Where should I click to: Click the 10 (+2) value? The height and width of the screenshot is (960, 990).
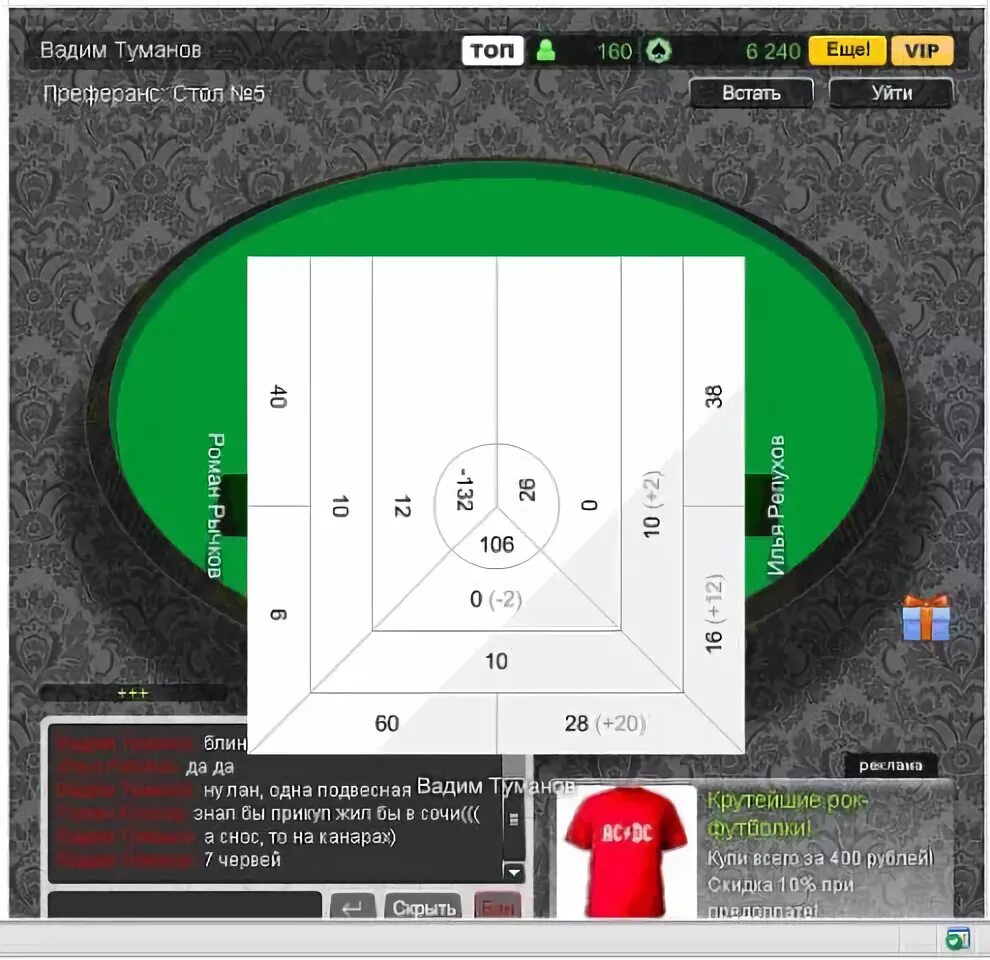652,504
